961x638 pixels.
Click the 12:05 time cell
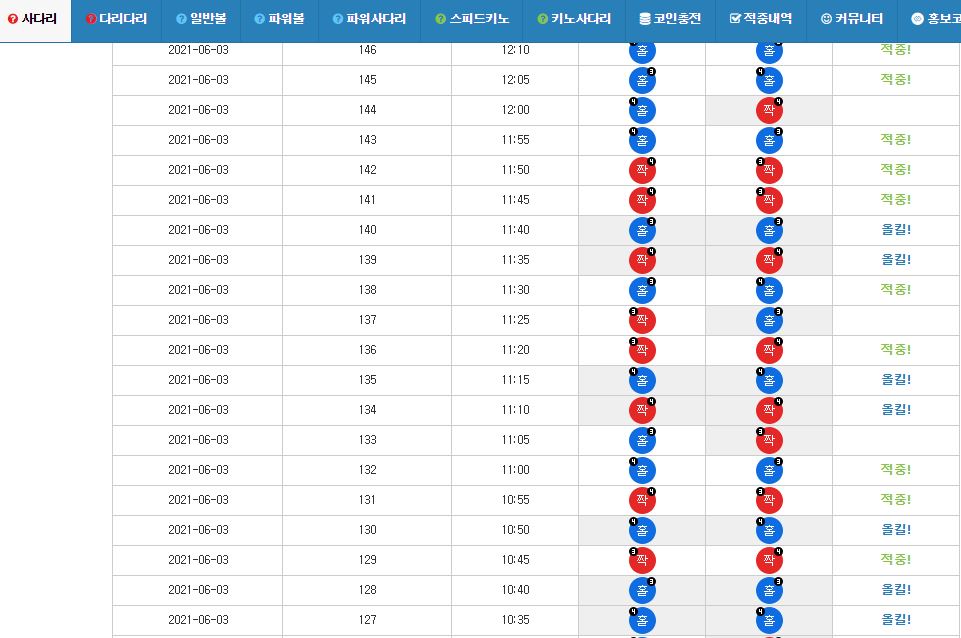coord(515,80)
